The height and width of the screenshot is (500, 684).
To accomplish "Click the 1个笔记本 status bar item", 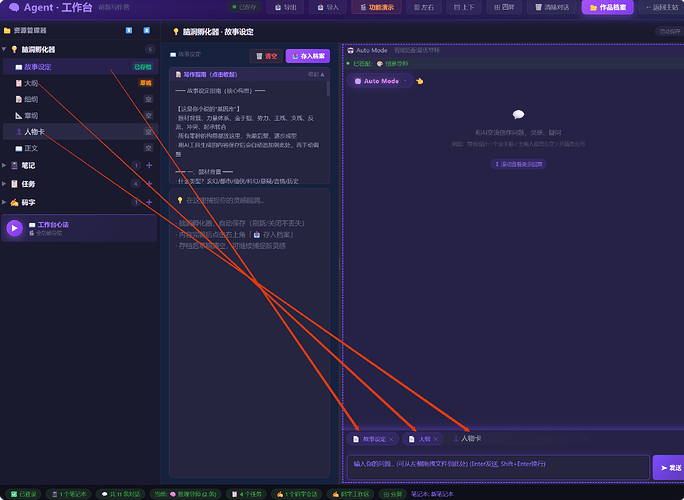I will 69,494.
